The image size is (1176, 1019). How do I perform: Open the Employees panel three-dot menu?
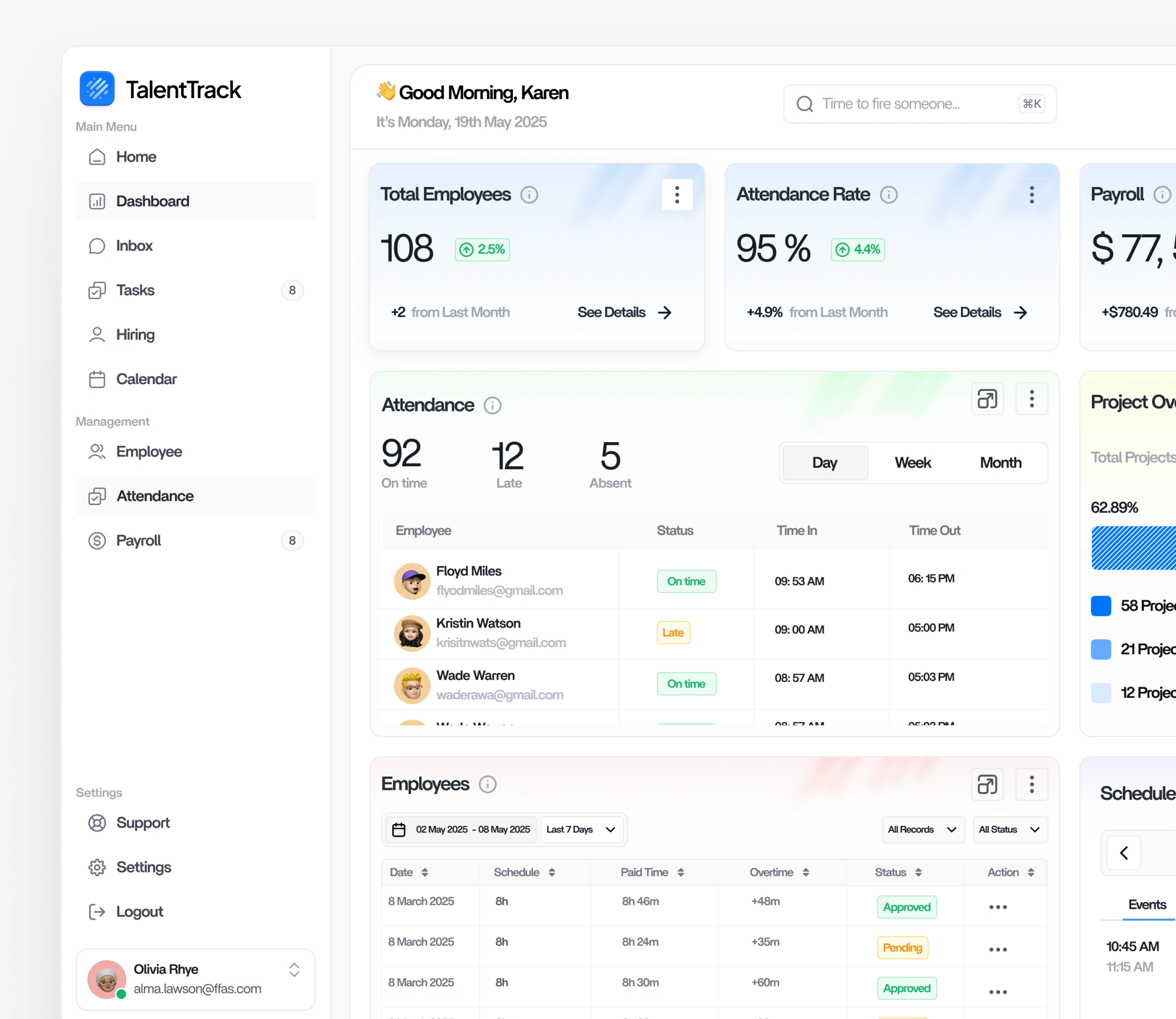coord(1031,784)
